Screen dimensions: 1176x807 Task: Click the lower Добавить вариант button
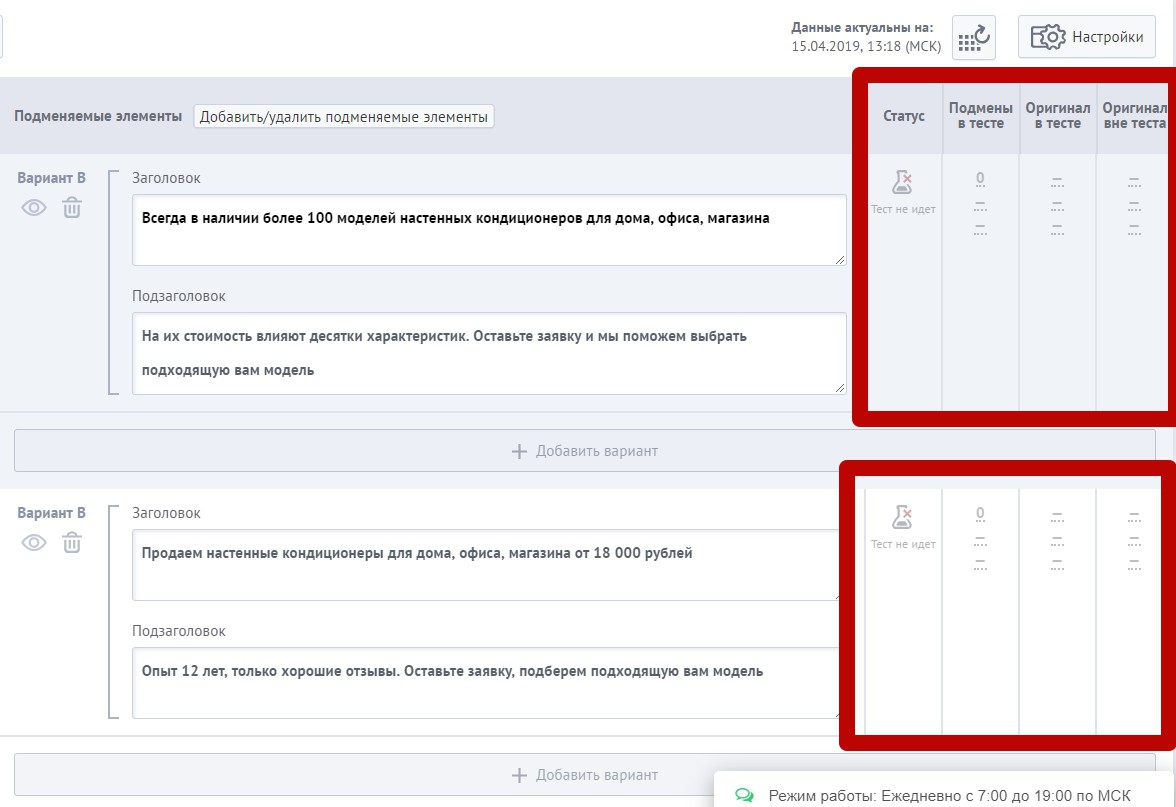[x=584, y=775]
